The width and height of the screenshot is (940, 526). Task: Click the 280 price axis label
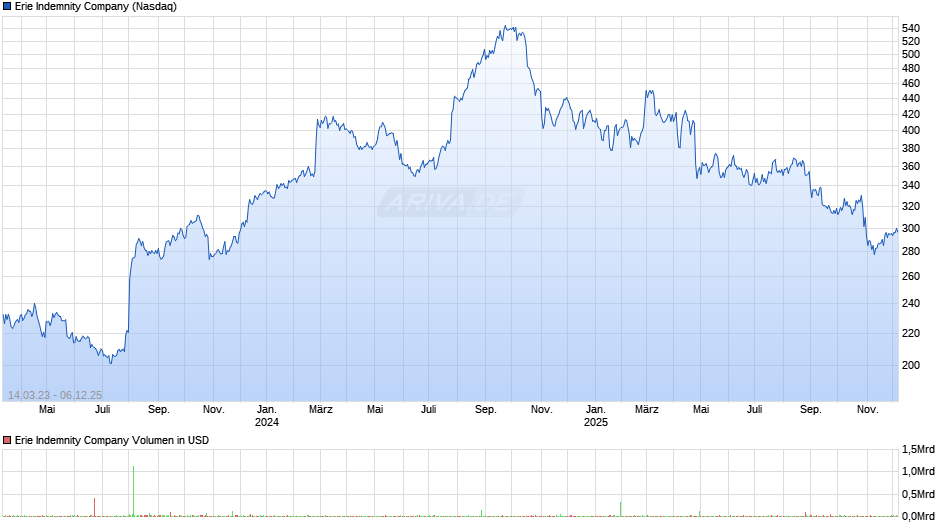[911, 251]
